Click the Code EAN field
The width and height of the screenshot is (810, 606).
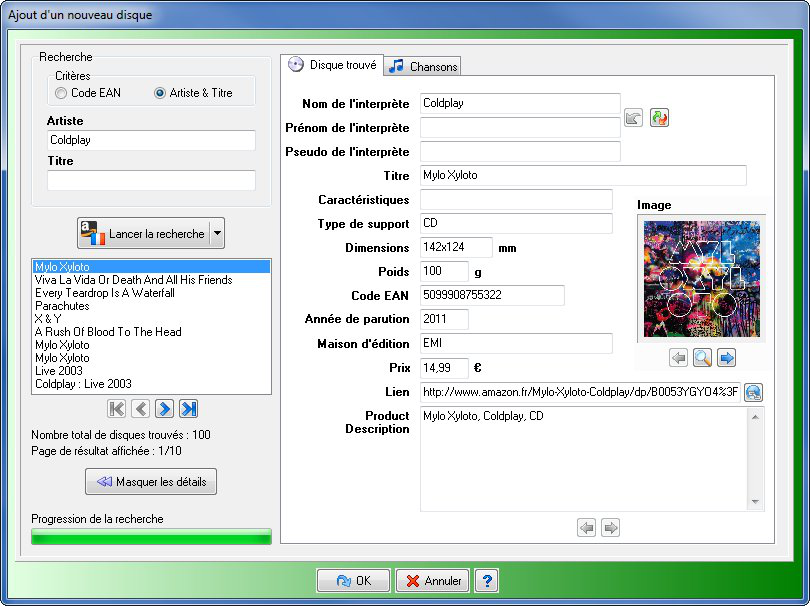coord(492,295)
